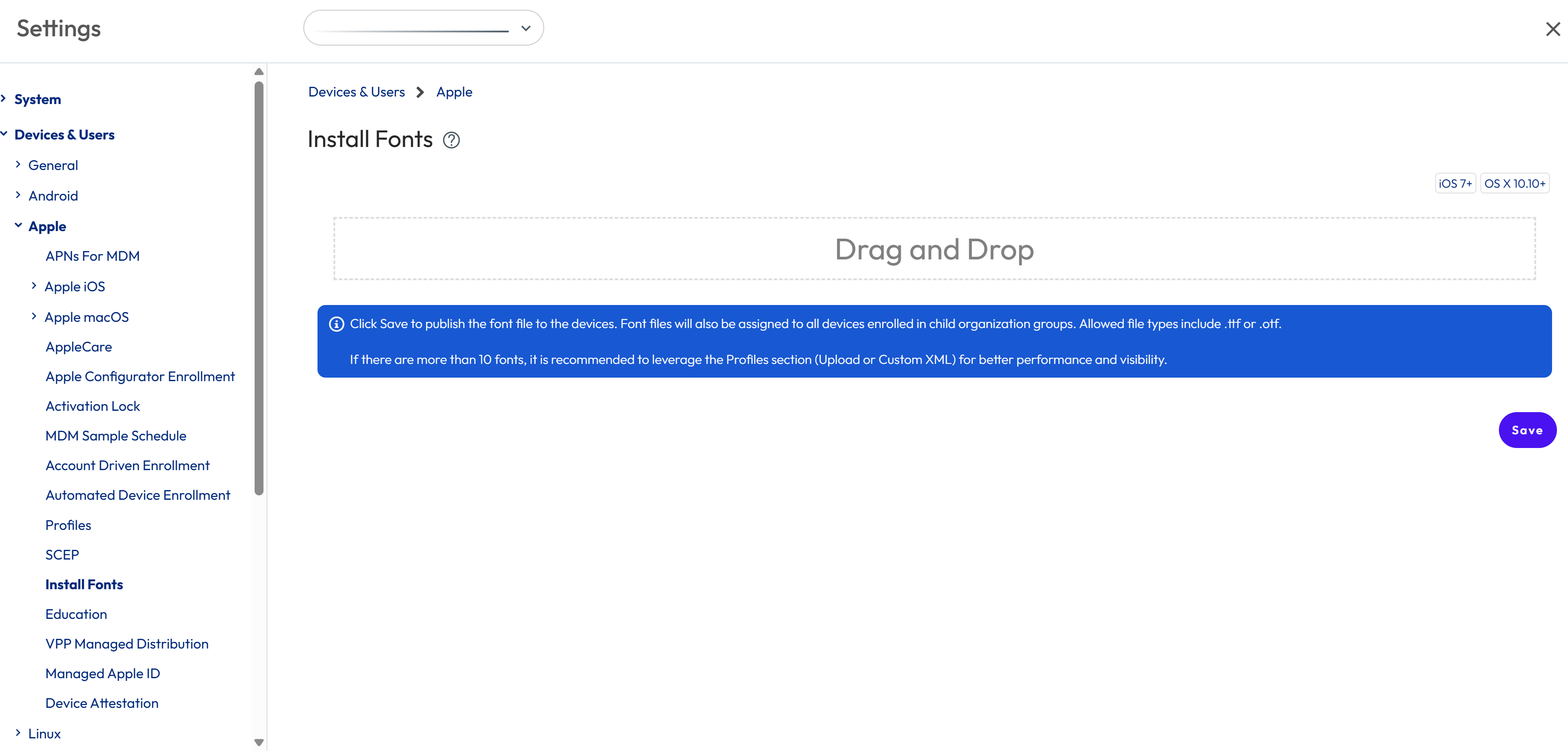The width and height of the screenshot is (1568, 753).
Task: Select the Linux tree item label
Action: click(44, 734)
